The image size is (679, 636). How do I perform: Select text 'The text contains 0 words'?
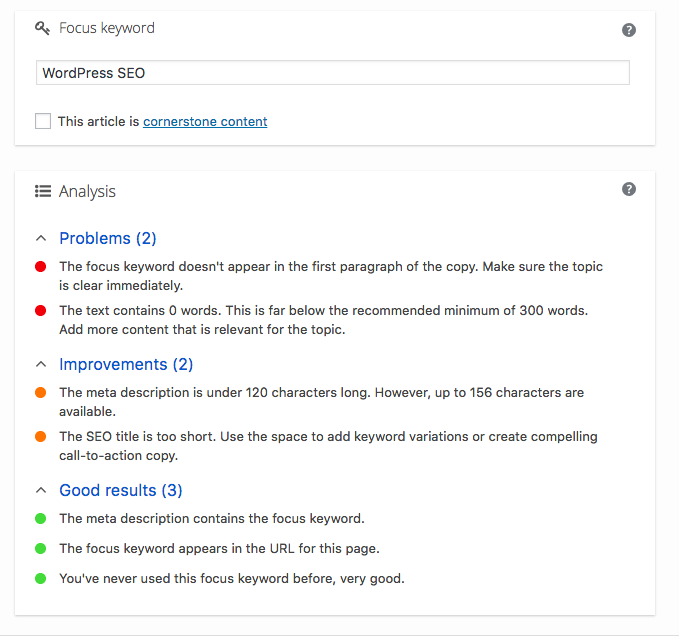pos(140,311)
